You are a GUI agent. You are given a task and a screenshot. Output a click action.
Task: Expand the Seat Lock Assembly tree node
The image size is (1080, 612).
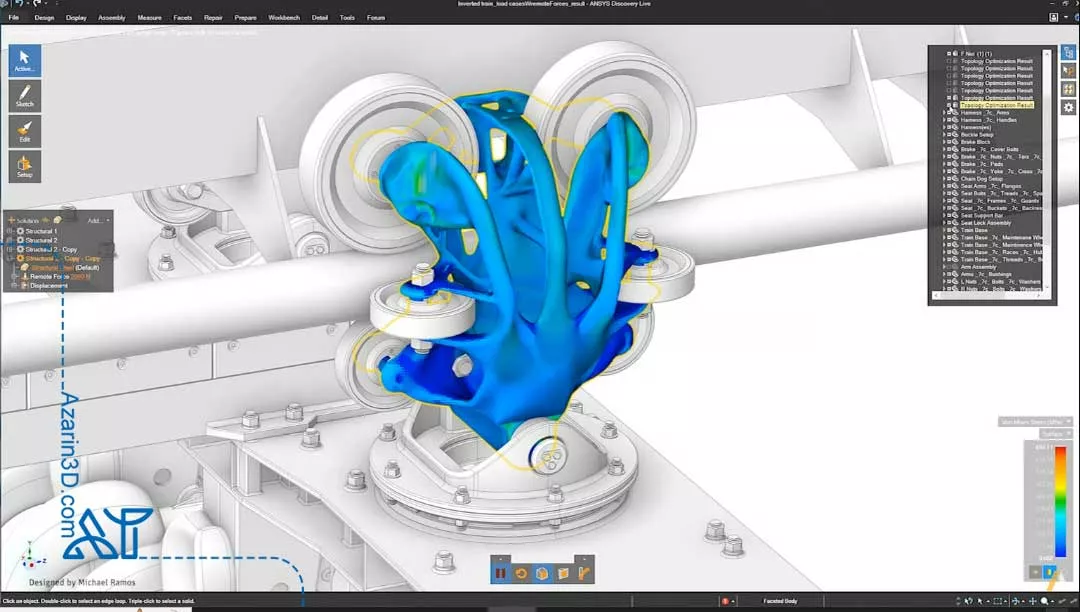[x=944, y=223]
